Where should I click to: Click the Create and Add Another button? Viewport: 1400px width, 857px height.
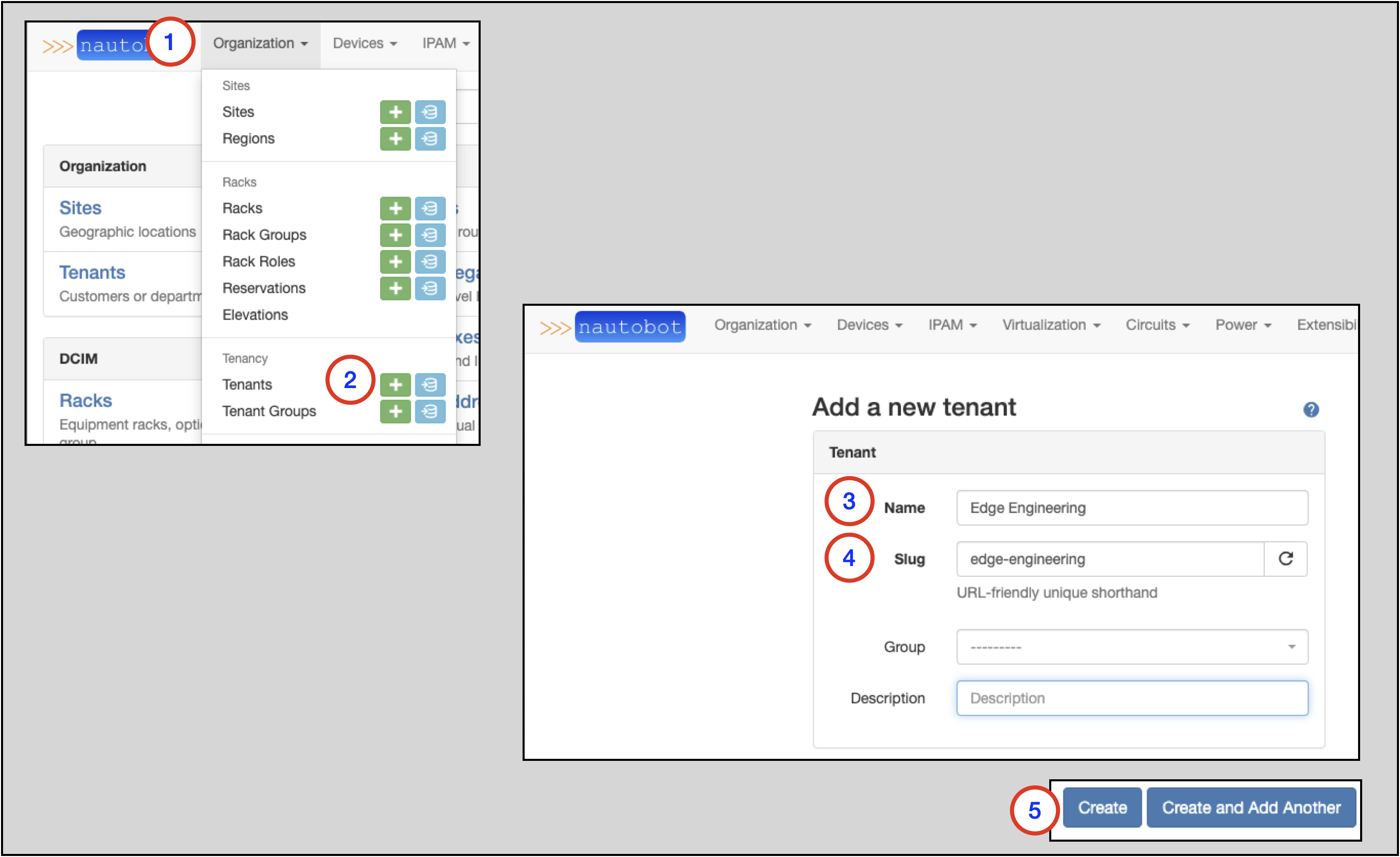coord(1251,807)
